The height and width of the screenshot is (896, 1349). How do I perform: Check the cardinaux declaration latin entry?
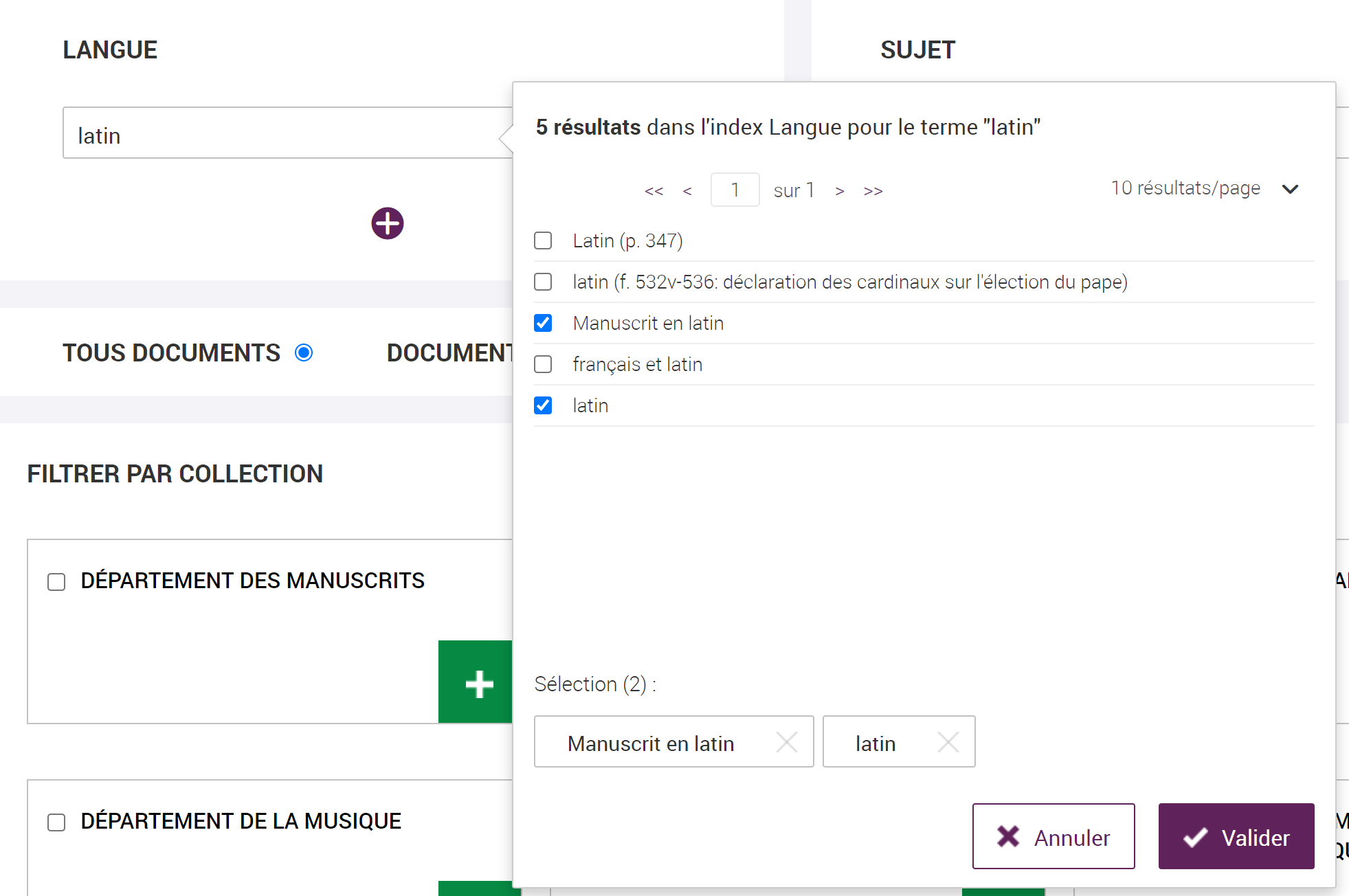(543, 282)
